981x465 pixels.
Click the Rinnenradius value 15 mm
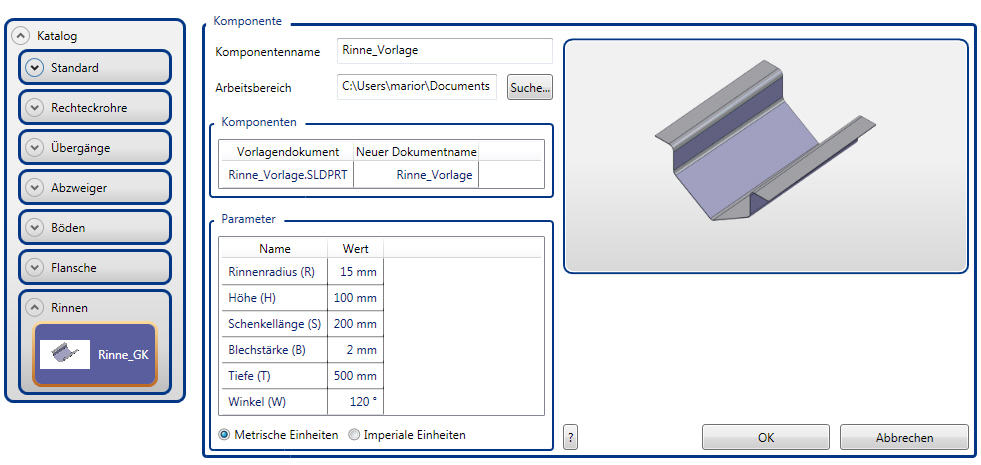(x=355, y=272)
